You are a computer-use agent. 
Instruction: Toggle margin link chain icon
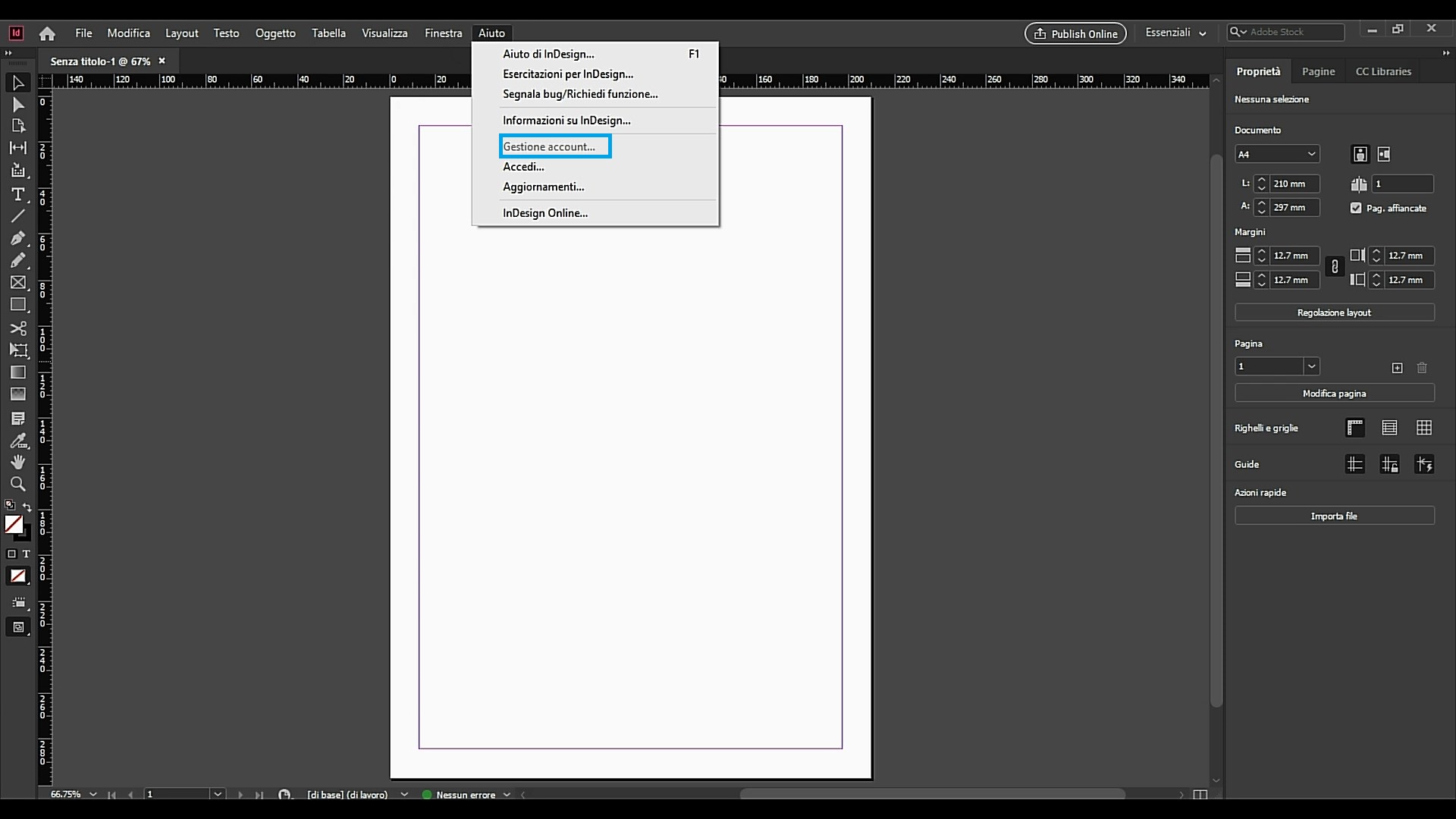1335,267
